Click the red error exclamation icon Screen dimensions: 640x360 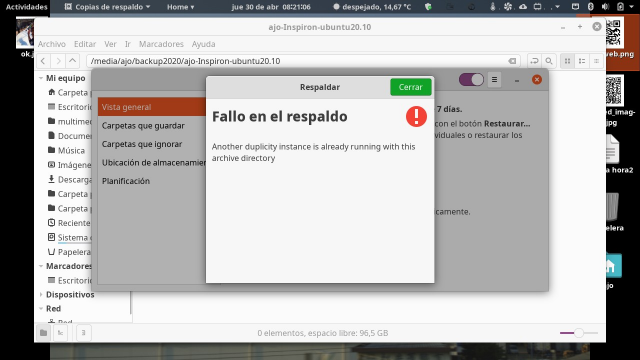pyautogui.click(x=416, y=117)
